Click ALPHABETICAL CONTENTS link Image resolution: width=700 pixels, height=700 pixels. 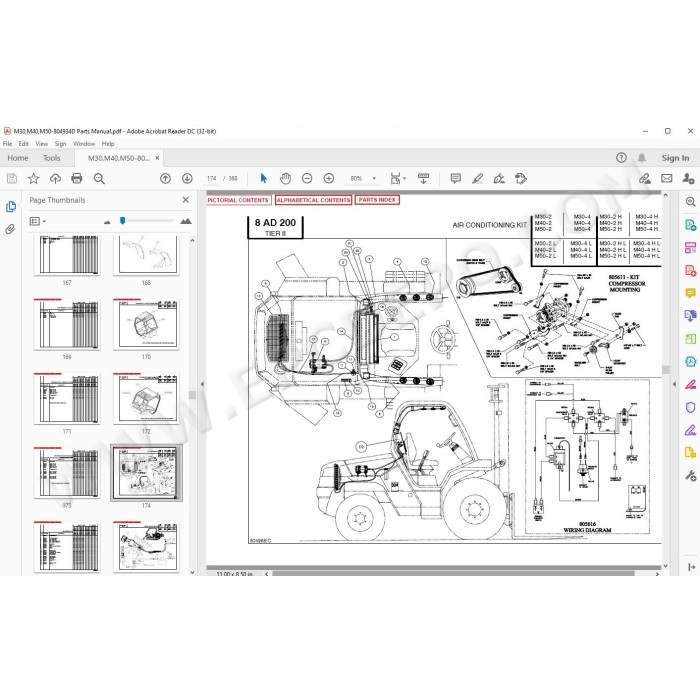pyautogui.click(x=313, y=200)
